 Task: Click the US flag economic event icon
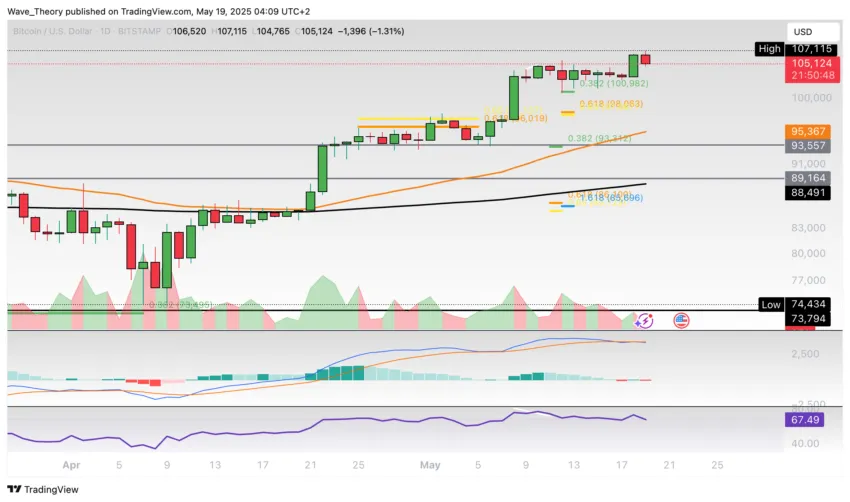click(681, 321)
